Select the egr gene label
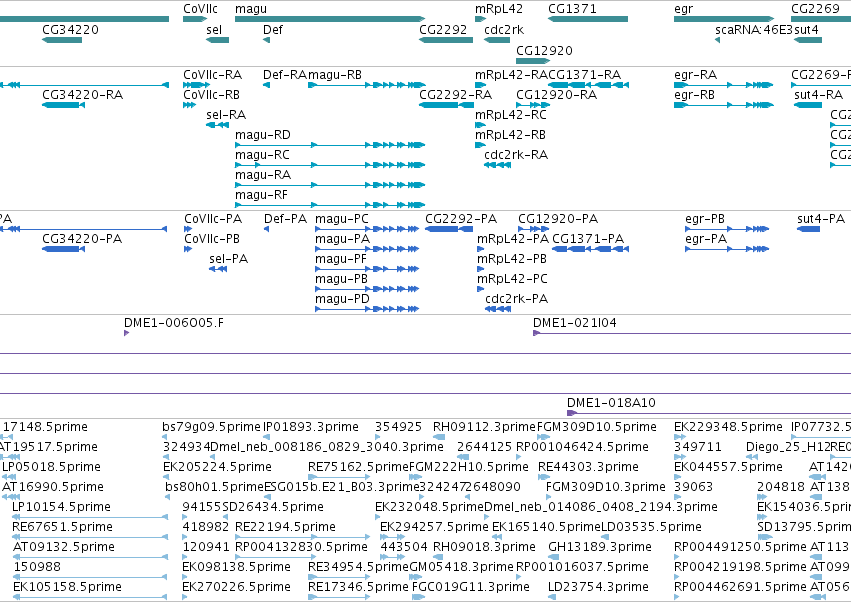This screenshot has width=851, height=602. click(x=683, y=9)
